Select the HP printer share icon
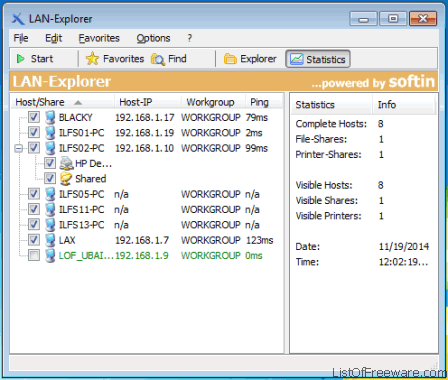The width and height of the screenshot is (448, 380). click(66, 163)
